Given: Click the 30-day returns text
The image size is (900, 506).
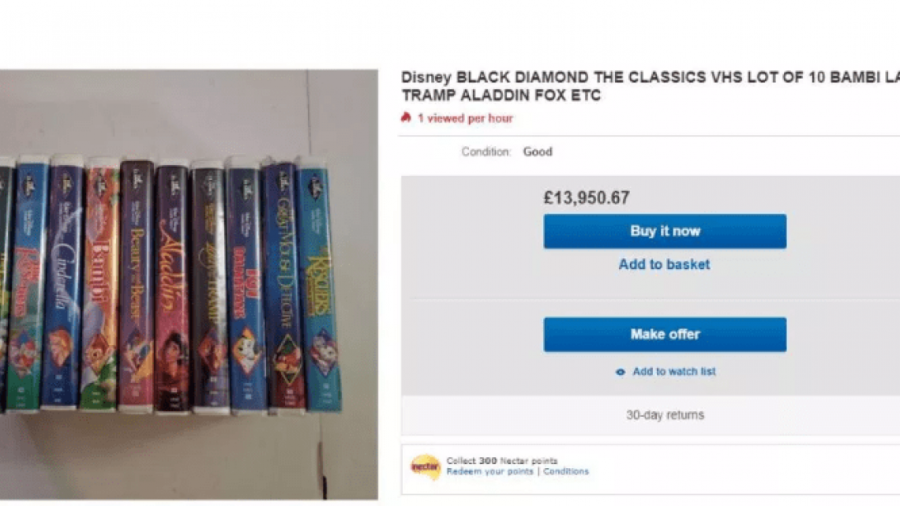Looking at the screenshot, I should click(x=665, y=415).
